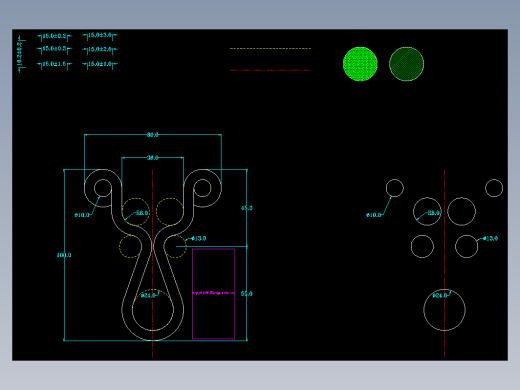
Task: Select the 100.0 height dimension label
Action: point(64,255)
